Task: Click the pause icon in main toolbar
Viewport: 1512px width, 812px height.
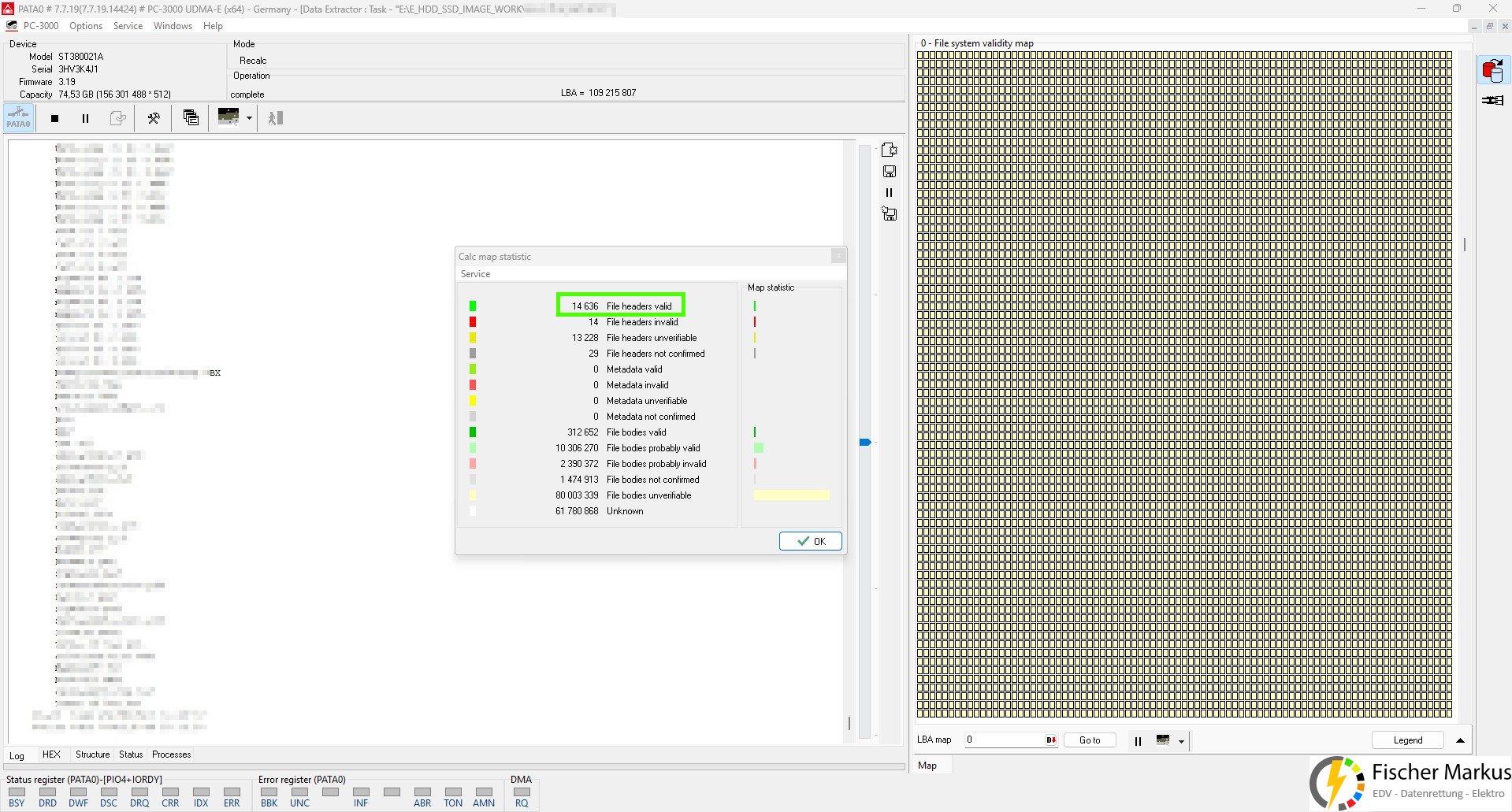Action: click(85, 118)
